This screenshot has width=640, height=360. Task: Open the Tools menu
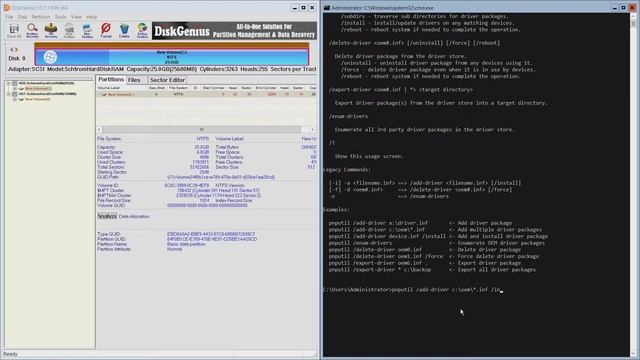(60, 17)
